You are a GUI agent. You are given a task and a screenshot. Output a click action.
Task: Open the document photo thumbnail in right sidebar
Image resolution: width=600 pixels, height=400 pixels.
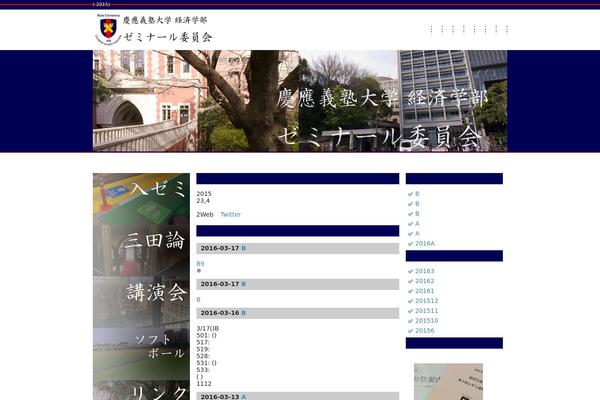pyautogui.click(x=448, y=382)
